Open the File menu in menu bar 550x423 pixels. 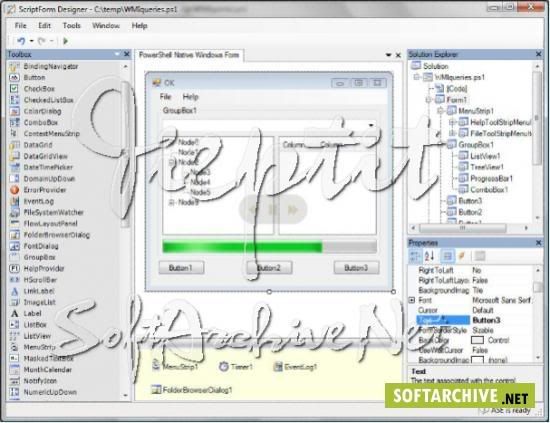[20, 26]
